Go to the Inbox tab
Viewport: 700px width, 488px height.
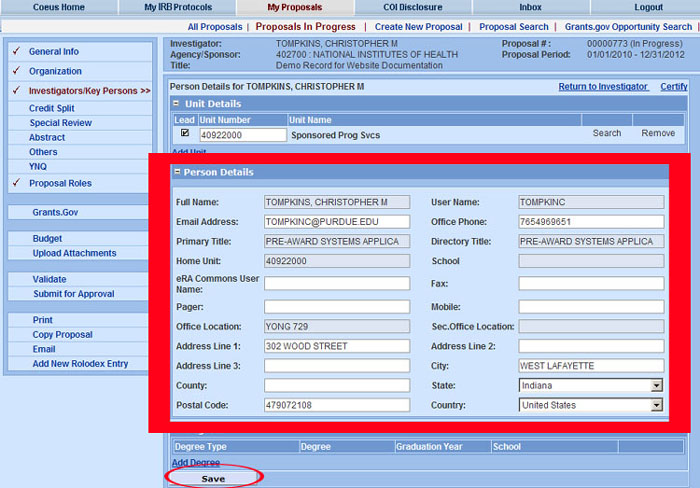[x=530, y=7]
